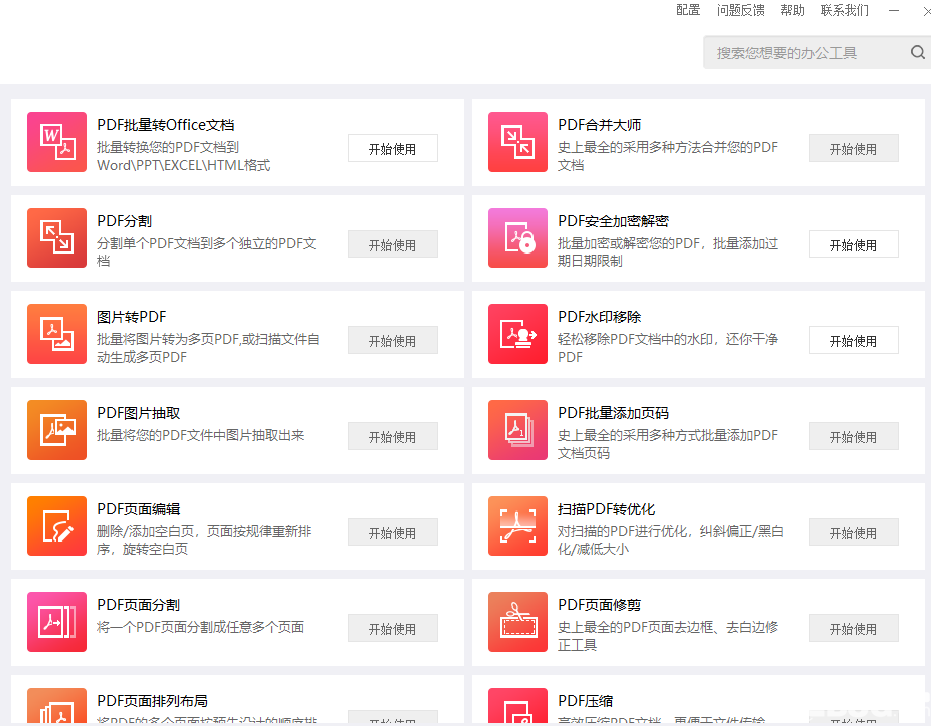Open the PDF页面修剪 scissors icon
931x726 pixels.
tap(518, 622)
